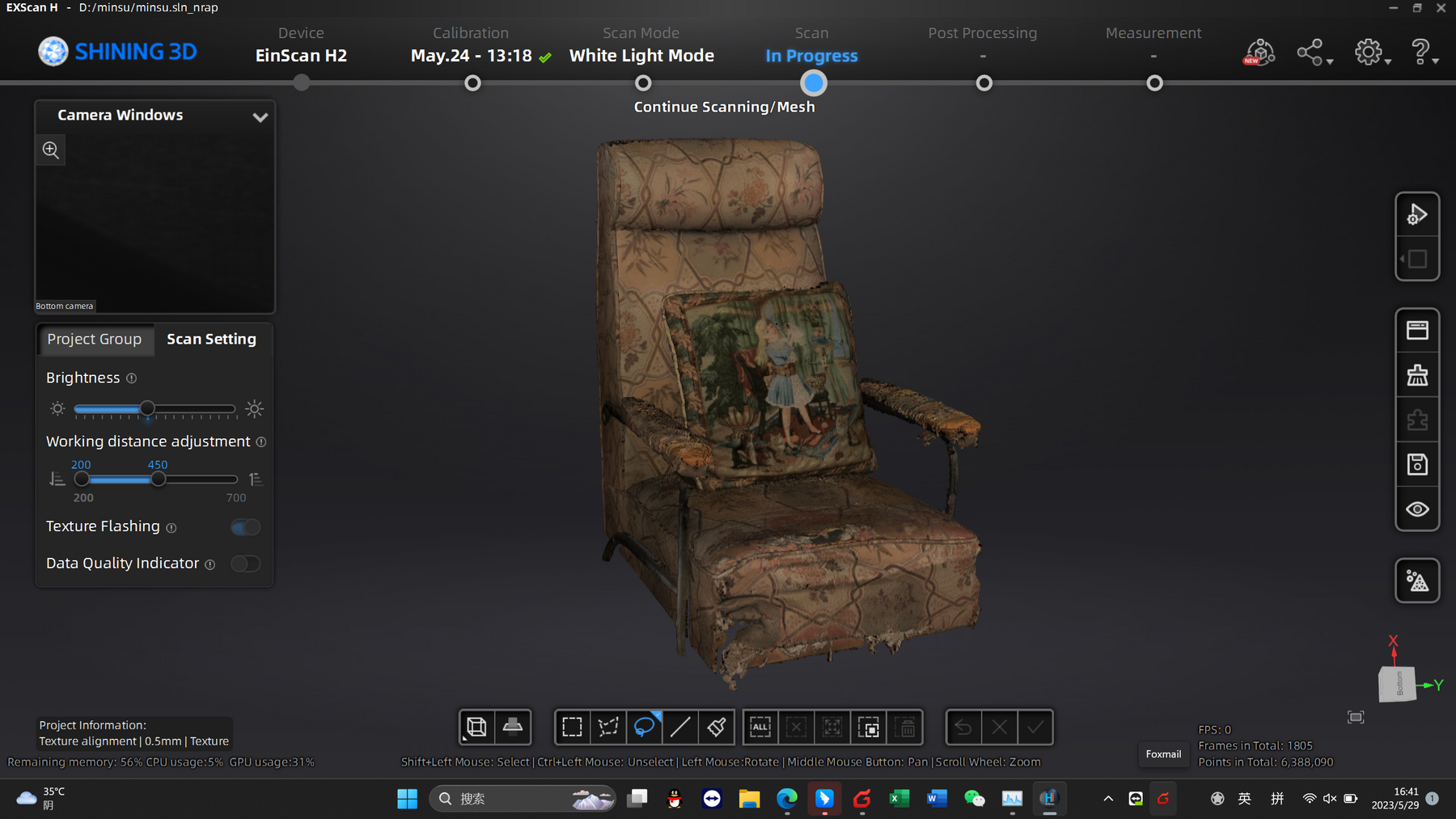The image size is (1456, 819).
Task: Click the Brightness slider handle
Action: point(147,409)
